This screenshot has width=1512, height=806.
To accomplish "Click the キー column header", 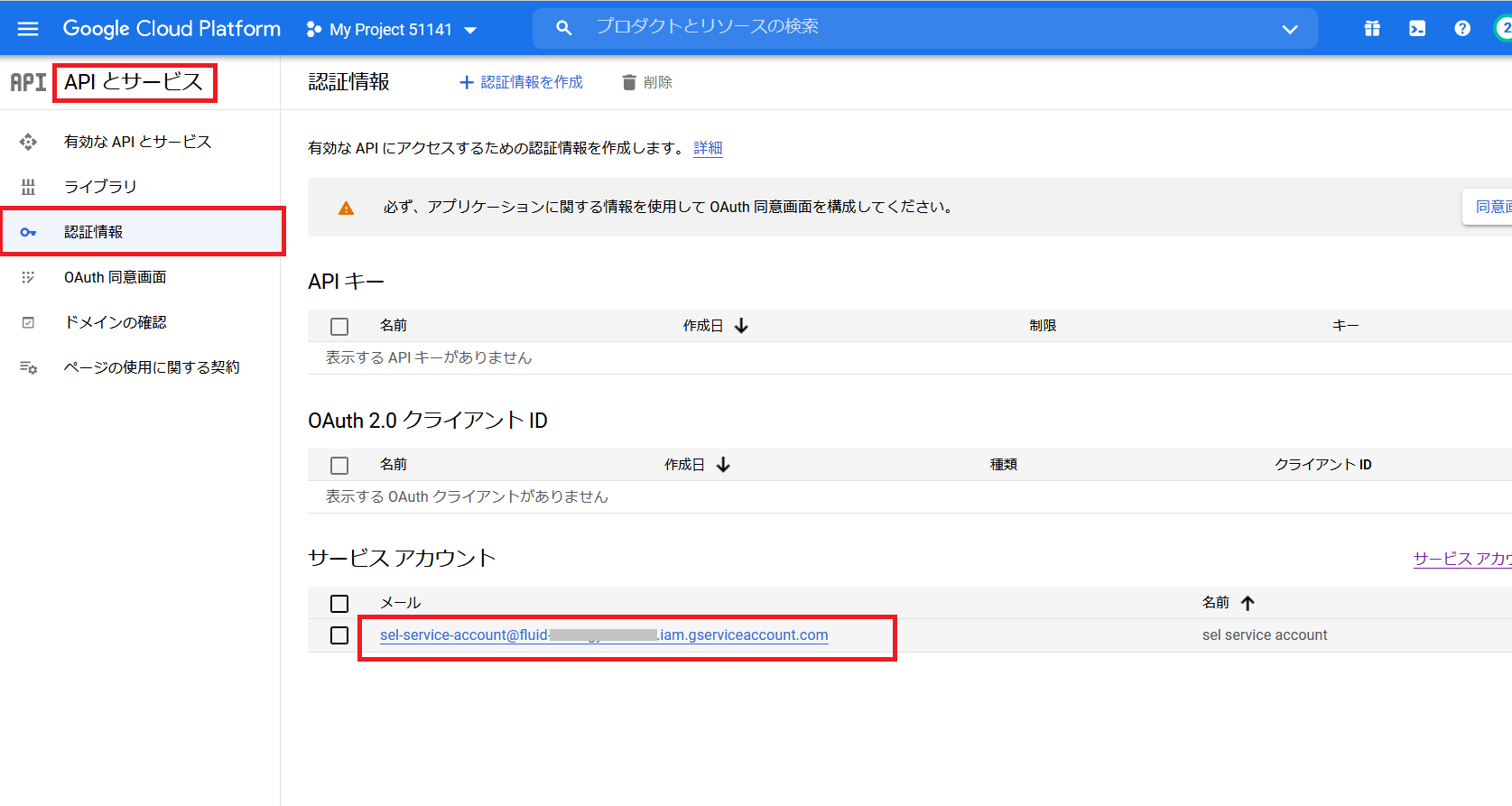I will pyautogui.click(x=1345, y=326).
